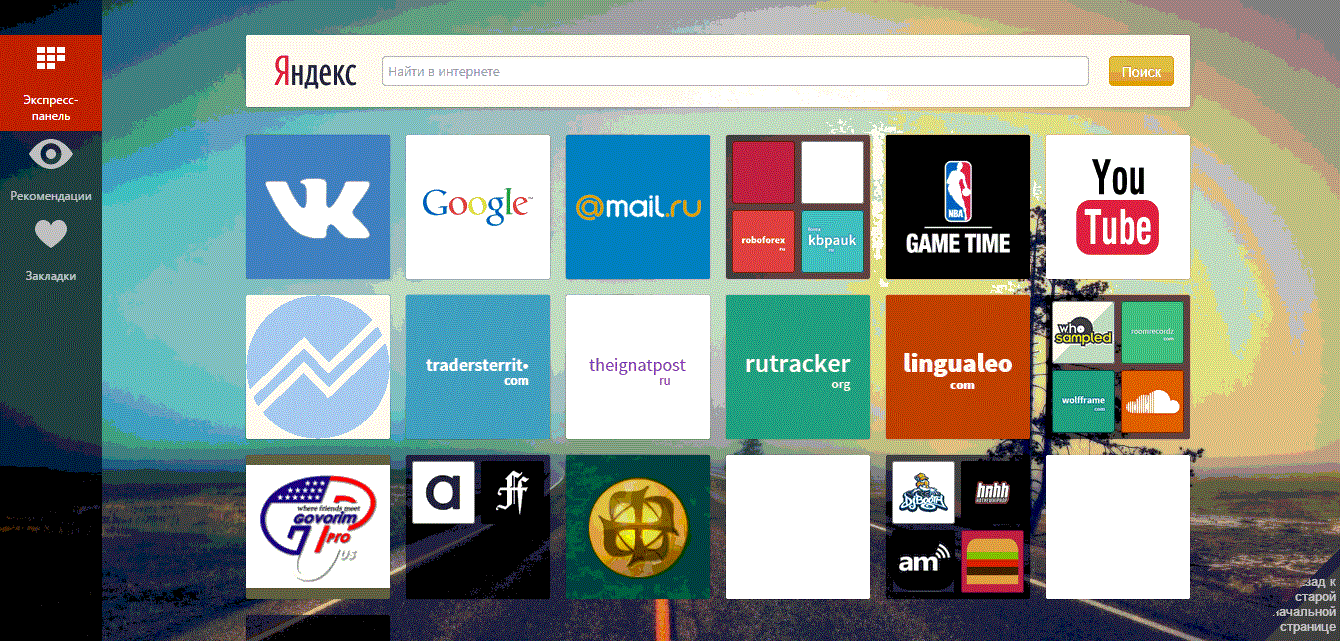This screenshot has width=1340, height=641.
Task: Click the Яндекс logo
Action: 314,72
